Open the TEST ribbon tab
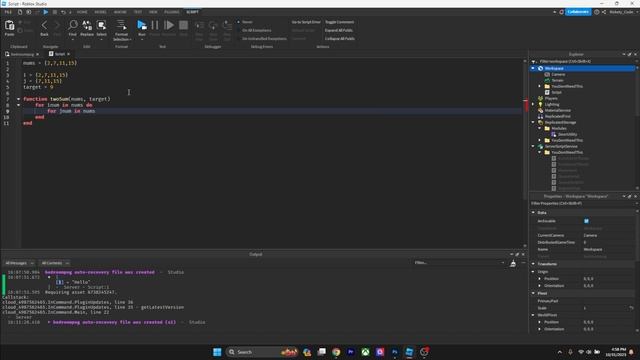This screenshot has height=360, width=640. click(x=138, y=12)
